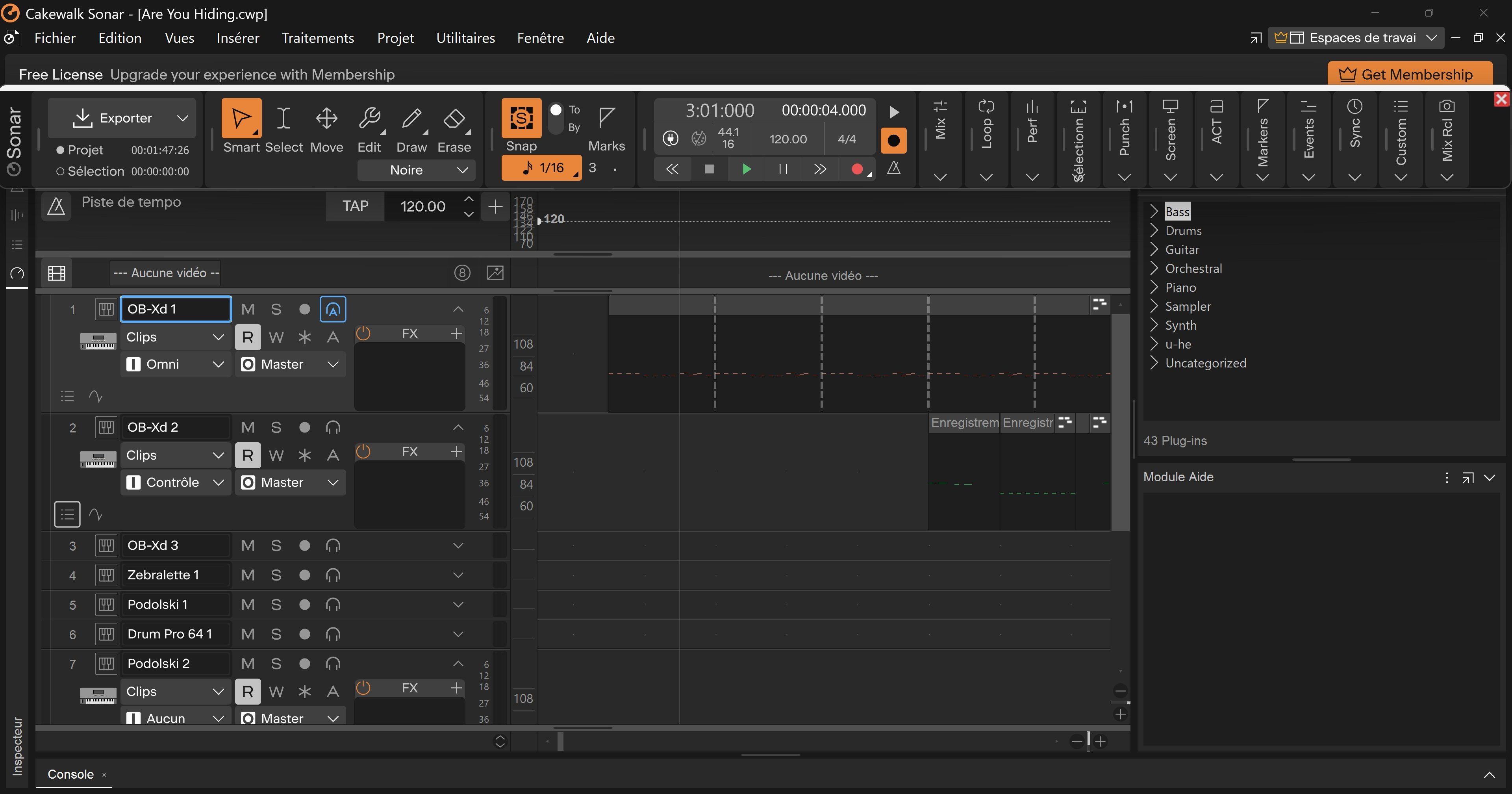Click the Stop transport button
This screenshot has height=794, width=1512.
(709, 169)
